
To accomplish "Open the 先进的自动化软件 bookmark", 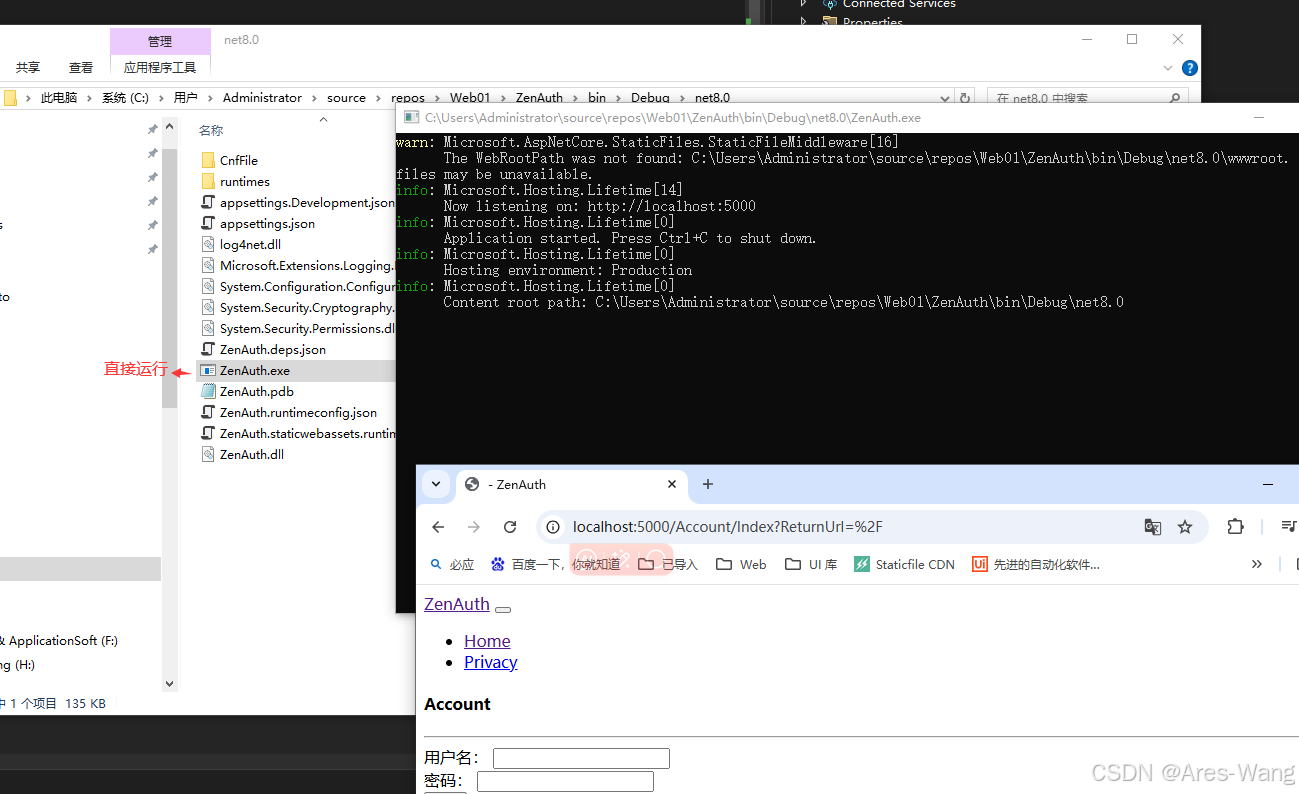I will coord(1036,564).
